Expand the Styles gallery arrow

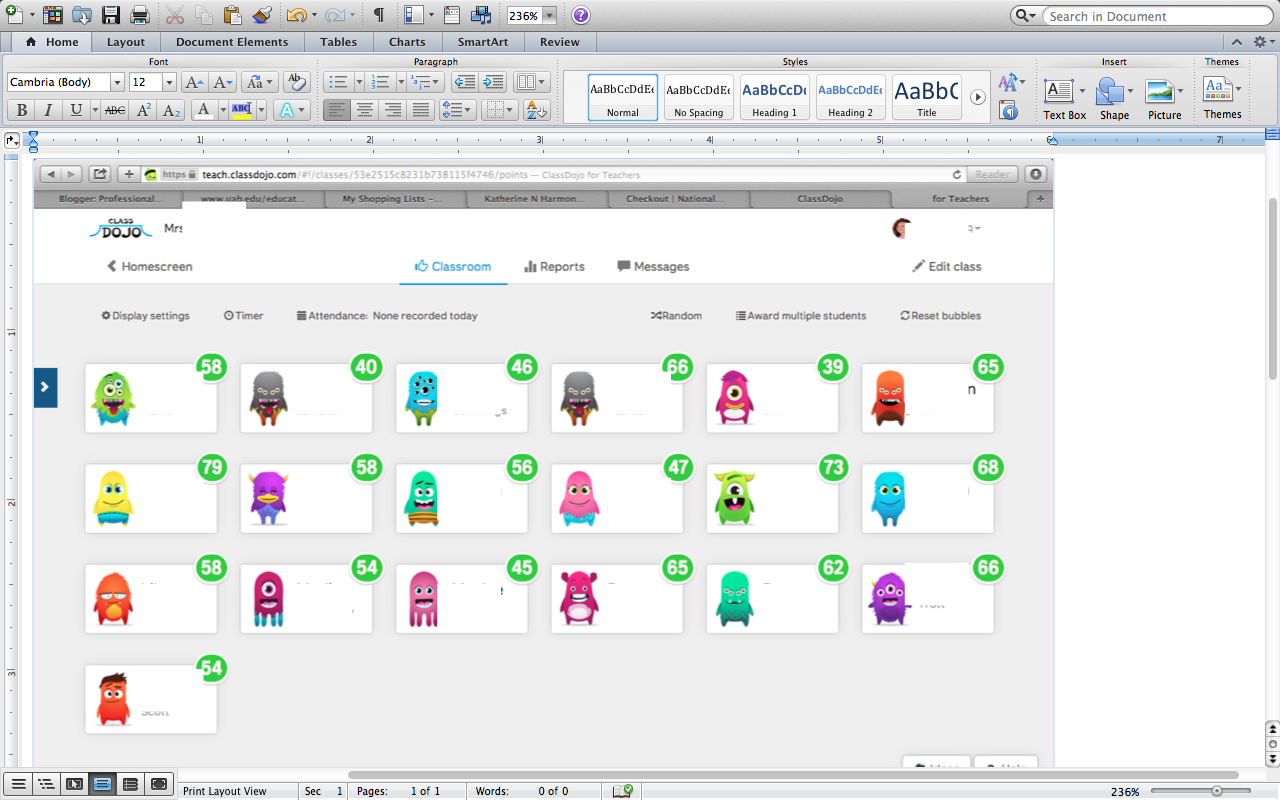click(978, 97)
